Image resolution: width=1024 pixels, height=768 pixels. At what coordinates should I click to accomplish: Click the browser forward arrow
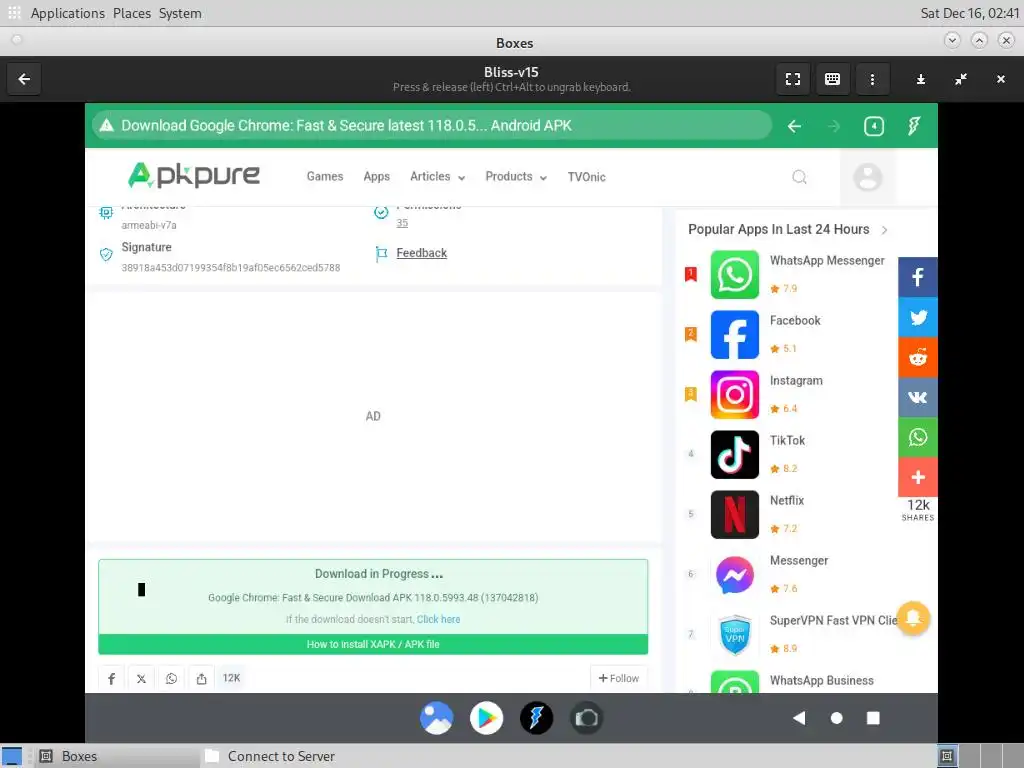(x=834, y=126)
